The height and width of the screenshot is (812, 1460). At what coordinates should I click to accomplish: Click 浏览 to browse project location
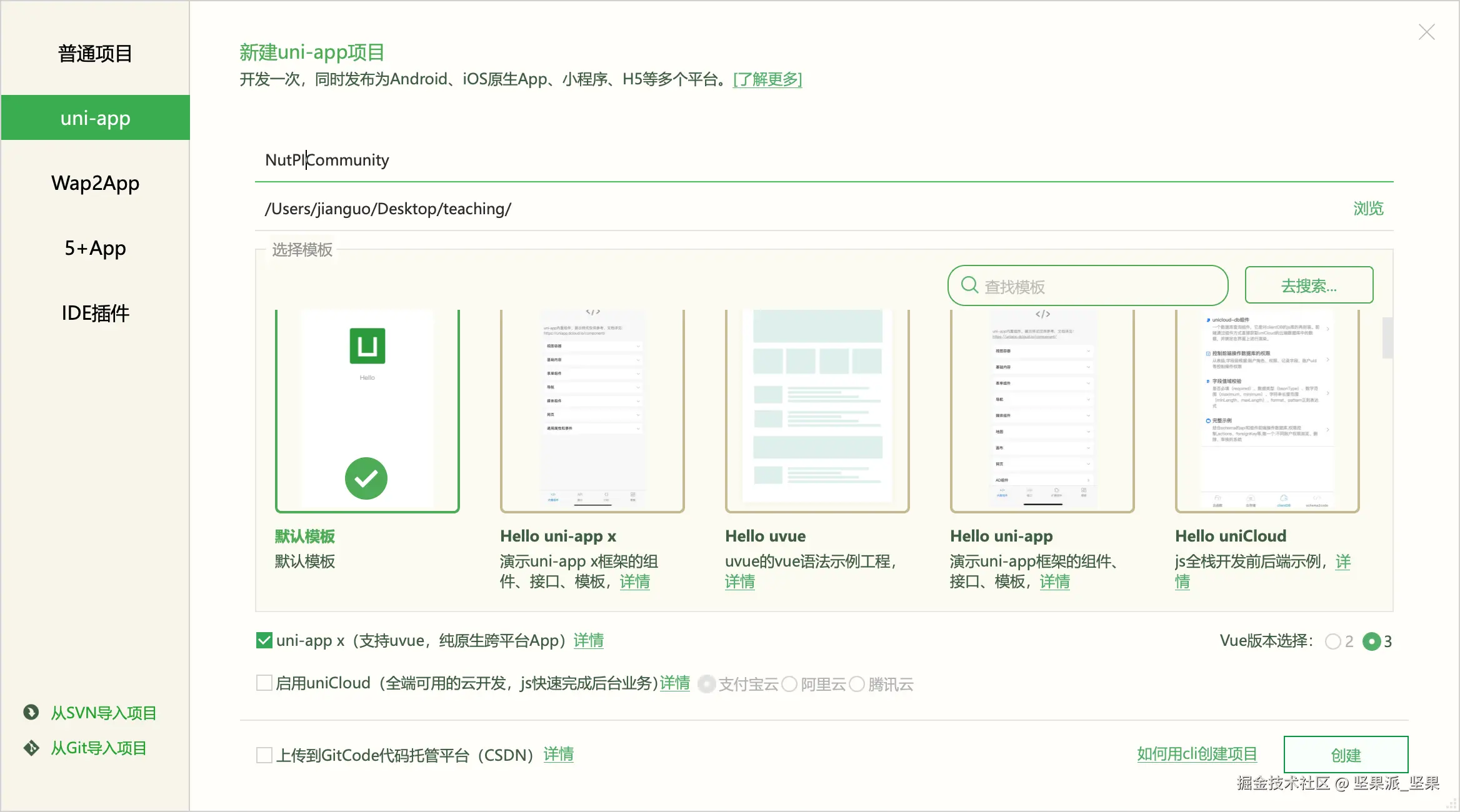1368,209
